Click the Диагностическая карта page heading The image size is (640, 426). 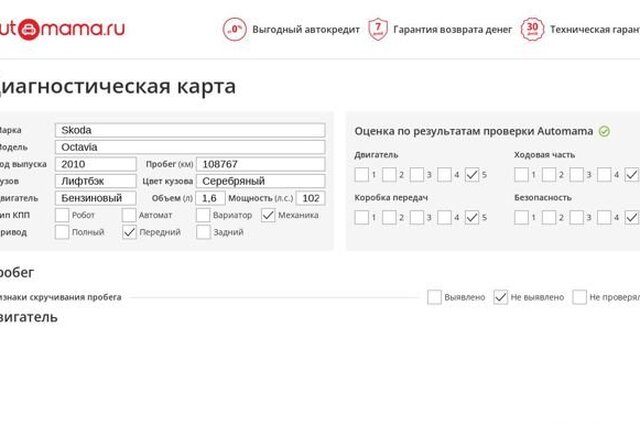[118, 87]
